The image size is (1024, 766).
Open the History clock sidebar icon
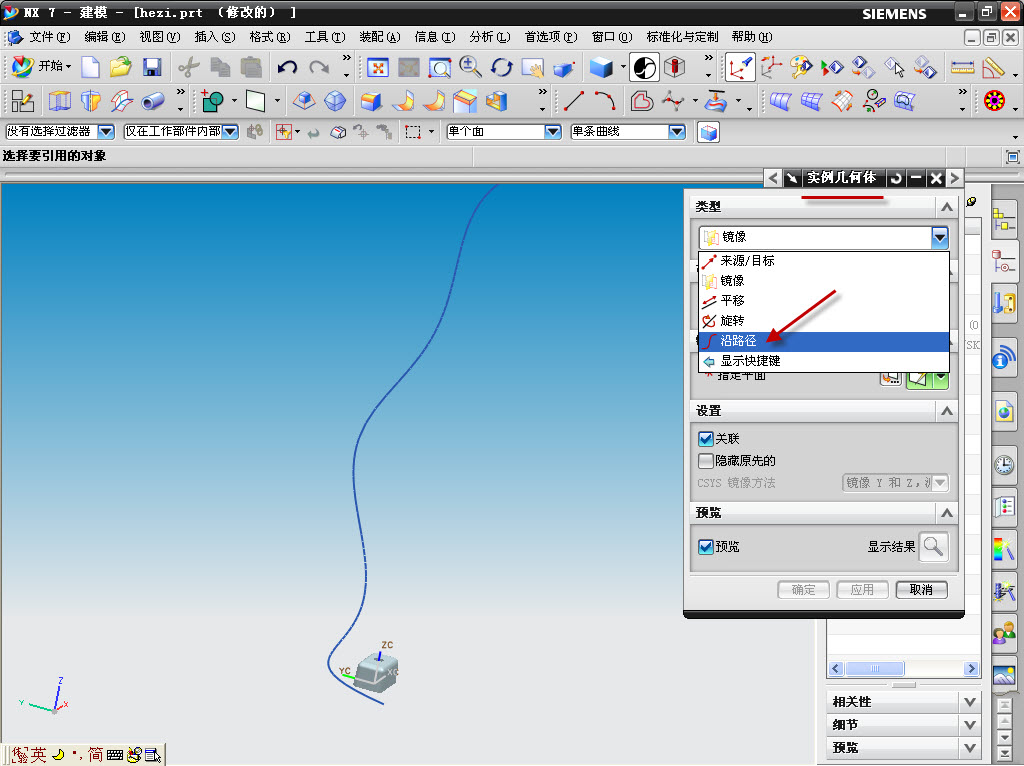point(1004,464)
